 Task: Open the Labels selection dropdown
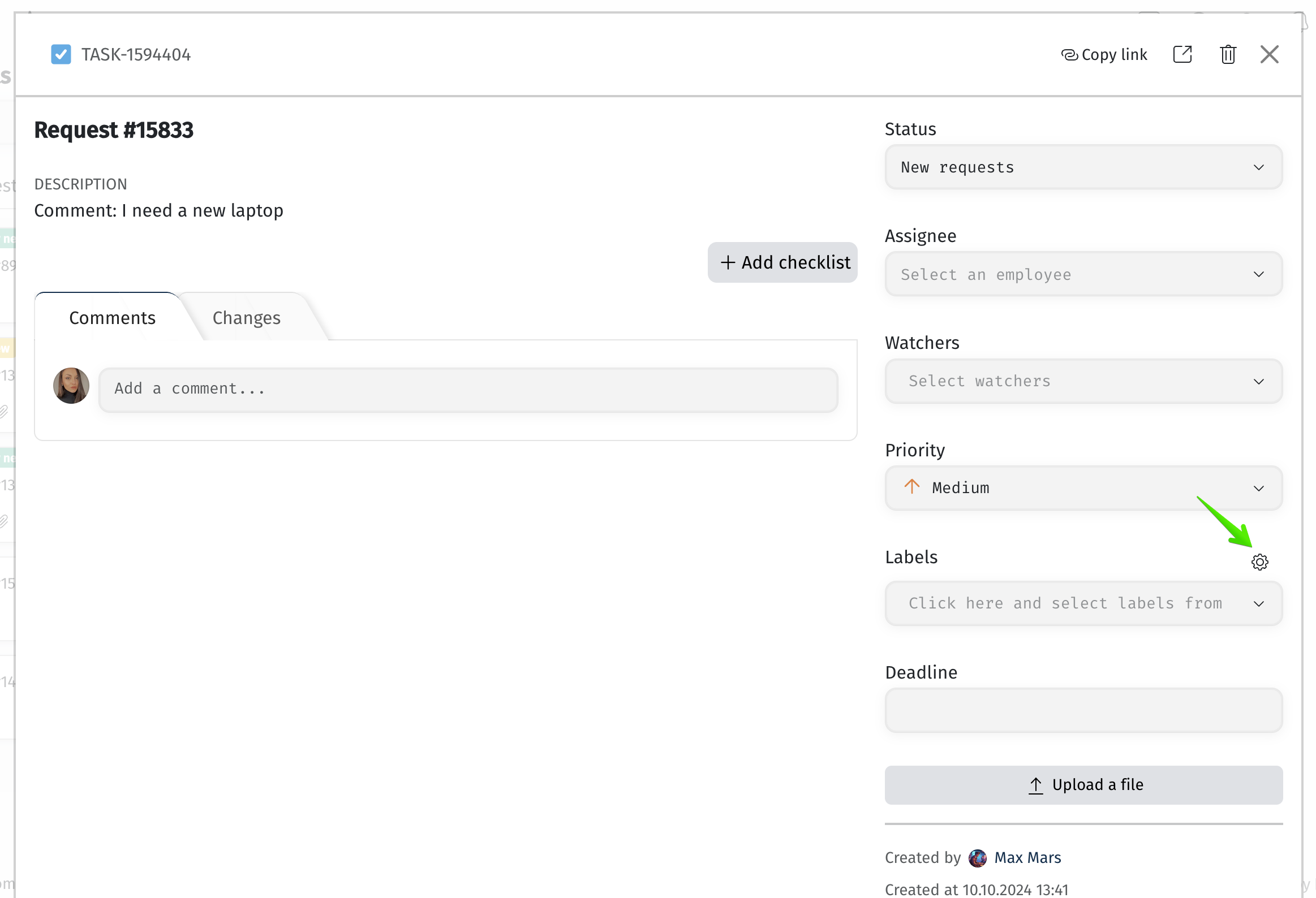(1083, 603)
